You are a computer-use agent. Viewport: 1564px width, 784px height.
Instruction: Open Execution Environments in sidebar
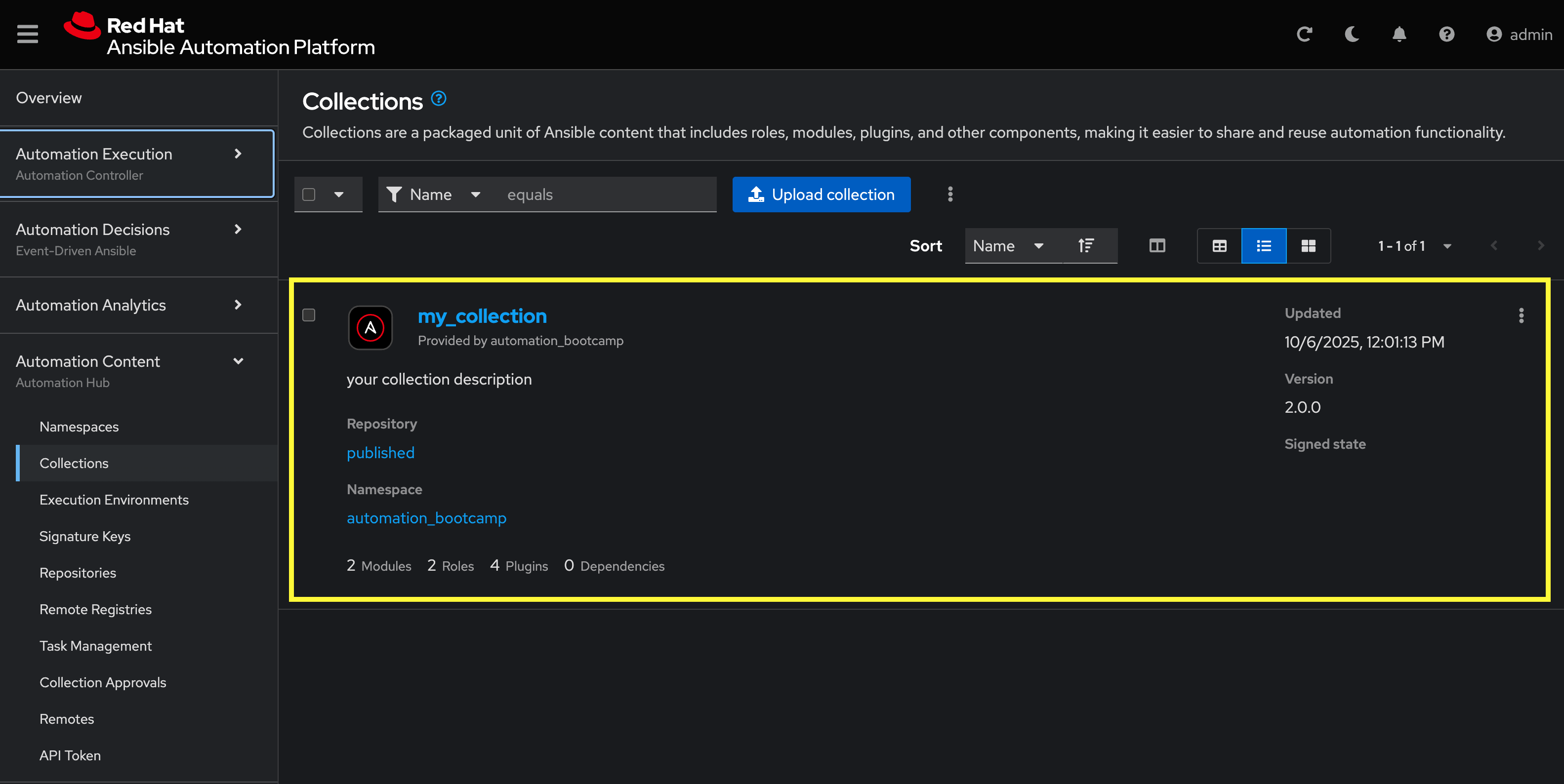(114, 500)
